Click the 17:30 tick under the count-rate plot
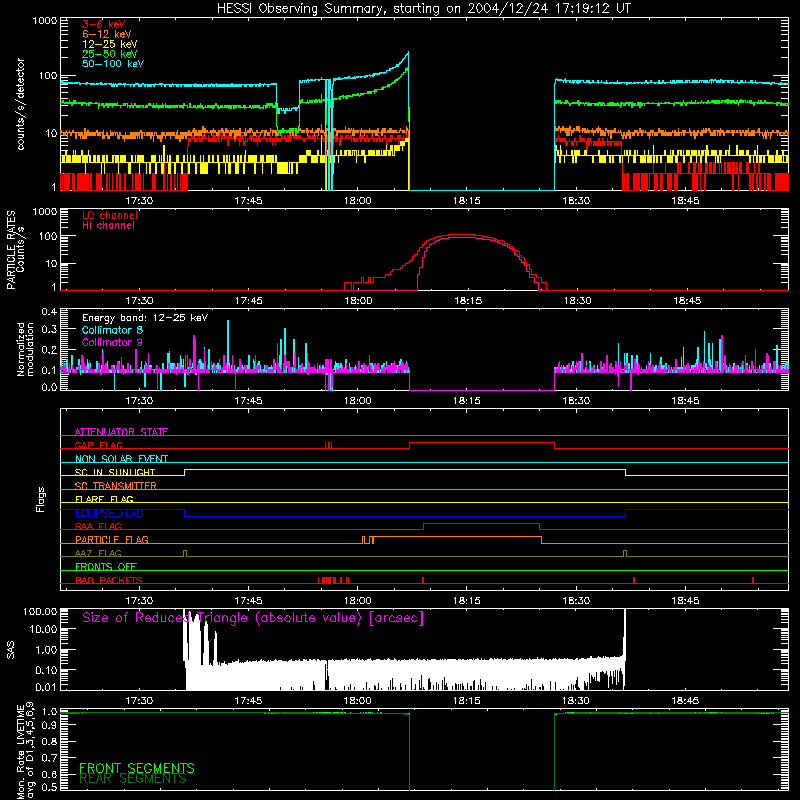 coord(139,201)
